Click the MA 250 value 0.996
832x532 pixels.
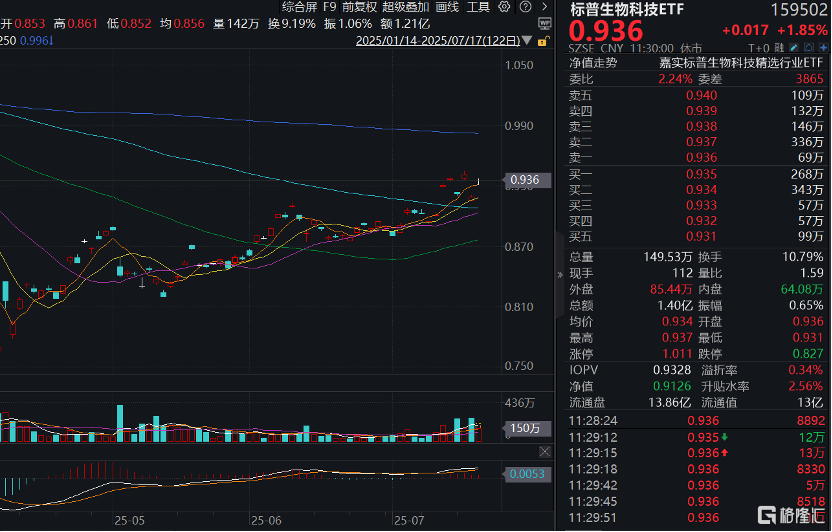(35, 40)
